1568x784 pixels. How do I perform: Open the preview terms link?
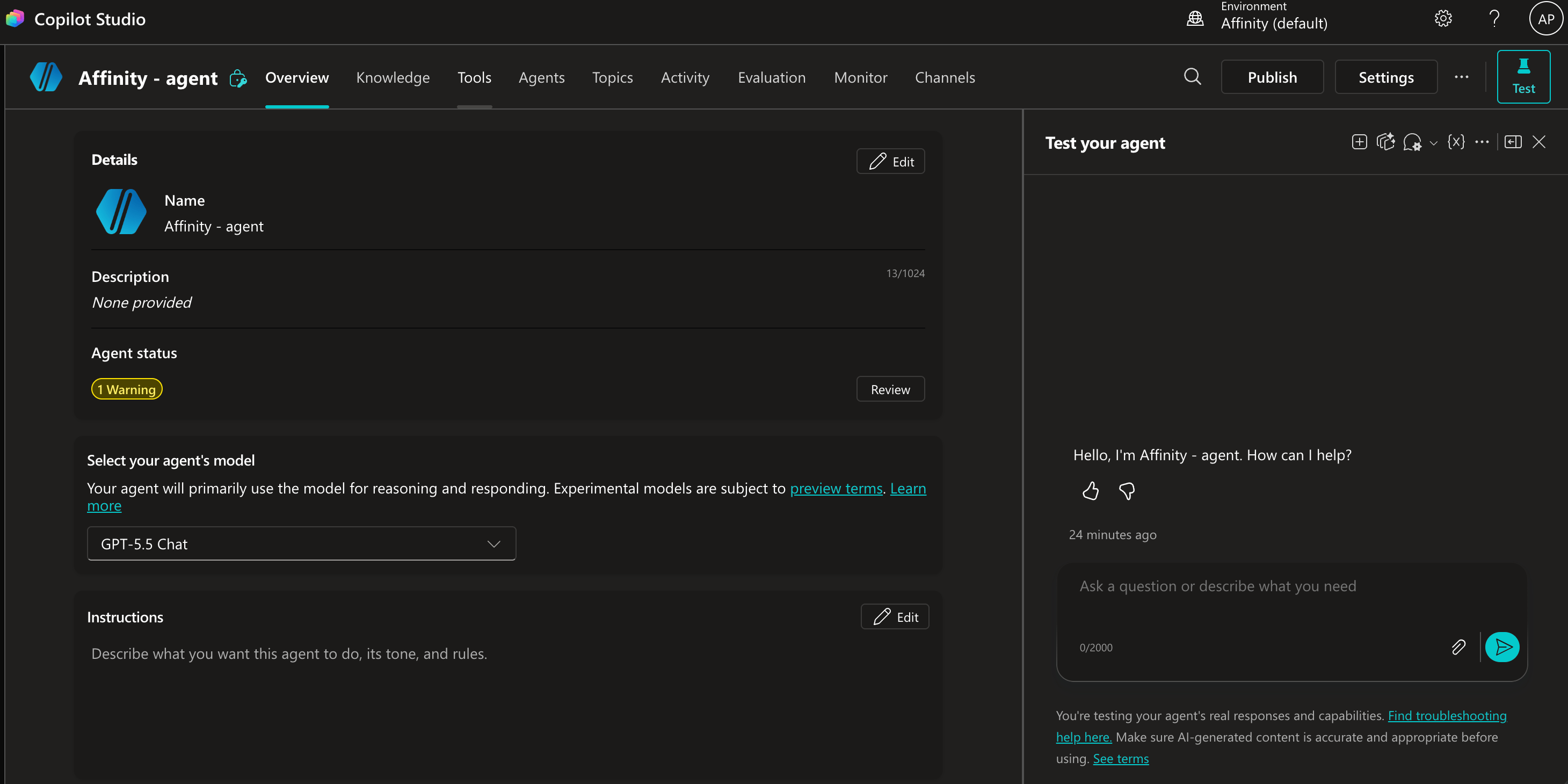(836, 488)
